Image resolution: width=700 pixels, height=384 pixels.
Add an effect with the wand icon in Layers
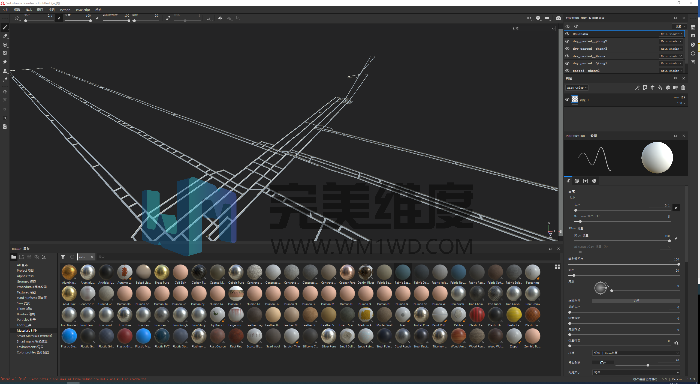637,88
